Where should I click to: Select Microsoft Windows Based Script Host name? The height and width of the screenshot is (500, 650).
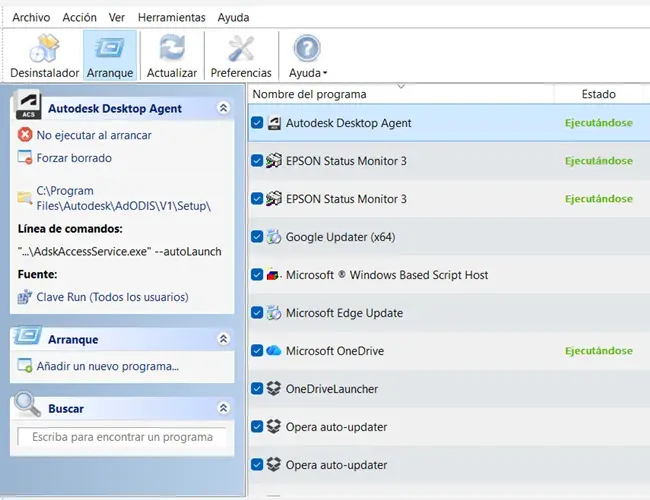[x=387, y=275]
